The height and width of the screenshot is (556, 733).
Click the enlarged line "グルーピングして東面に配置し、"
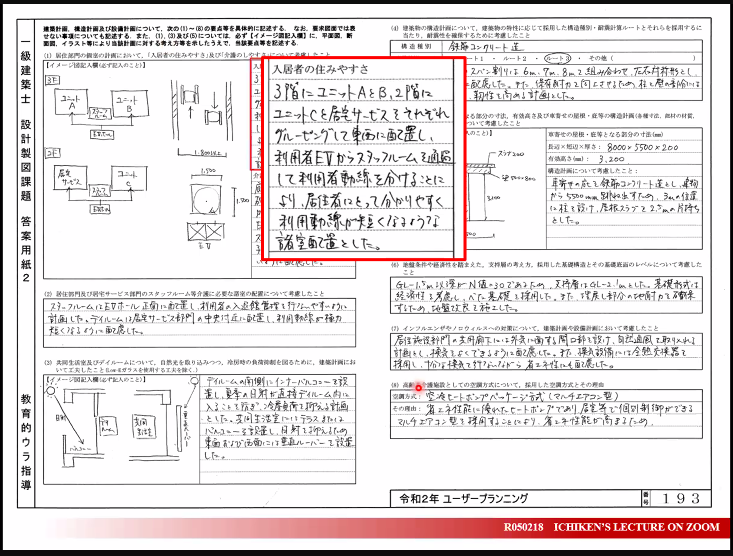(354, 135)
